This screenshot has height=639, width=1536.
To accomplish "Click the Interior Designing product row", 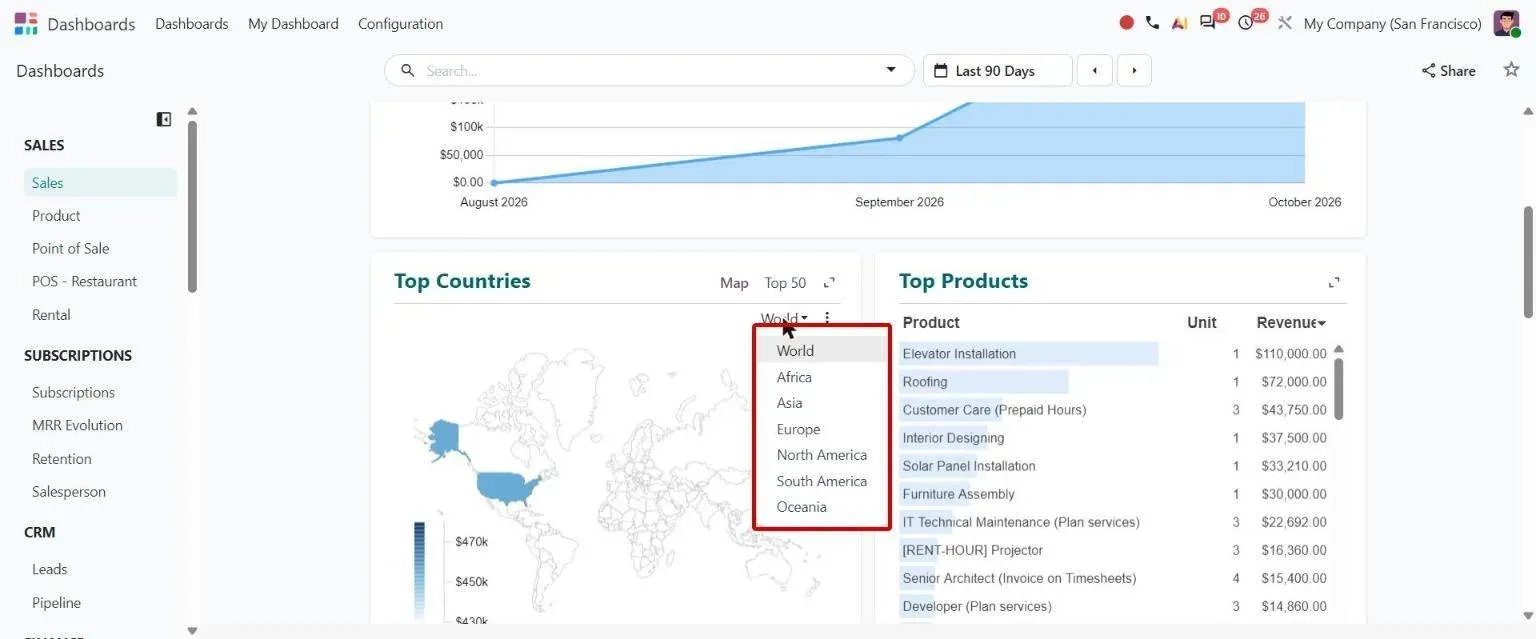I will click(1114, 438).
